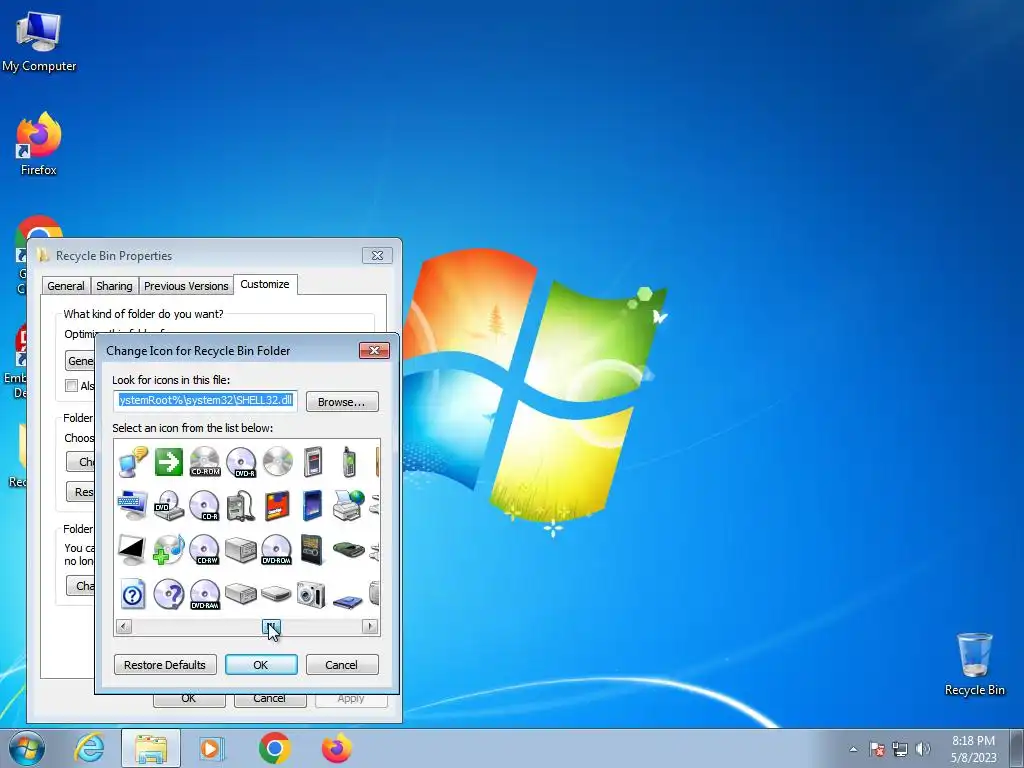Click the volume speaker tray icon

point(923,749)
